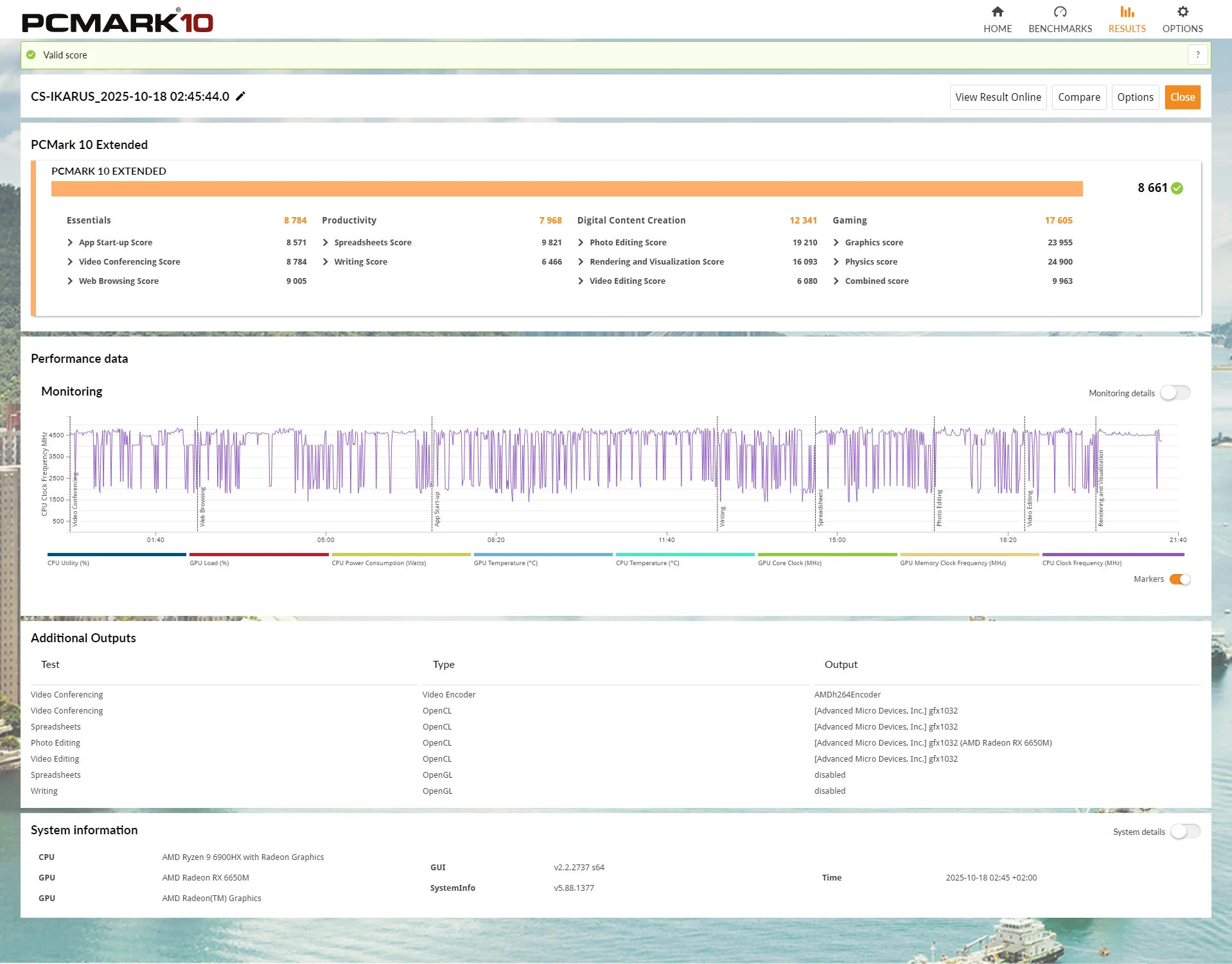Click the question mark help icon

point(1197,55)
